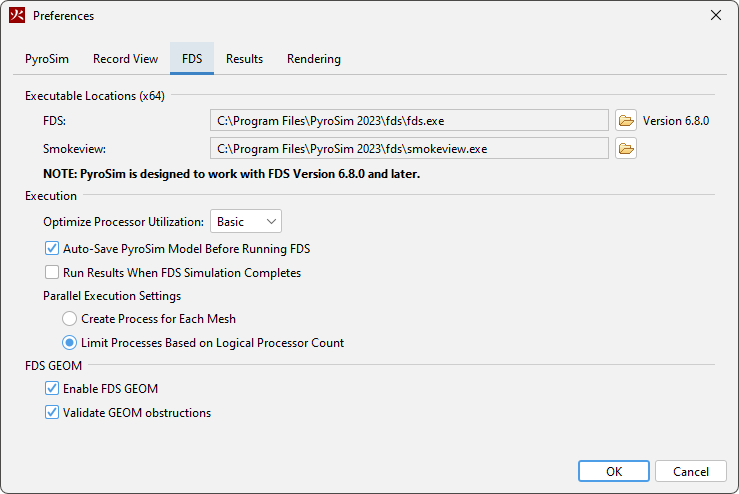Click the Smokeview: field label
This screenshot has height=494, width=739.
[74, 149]
